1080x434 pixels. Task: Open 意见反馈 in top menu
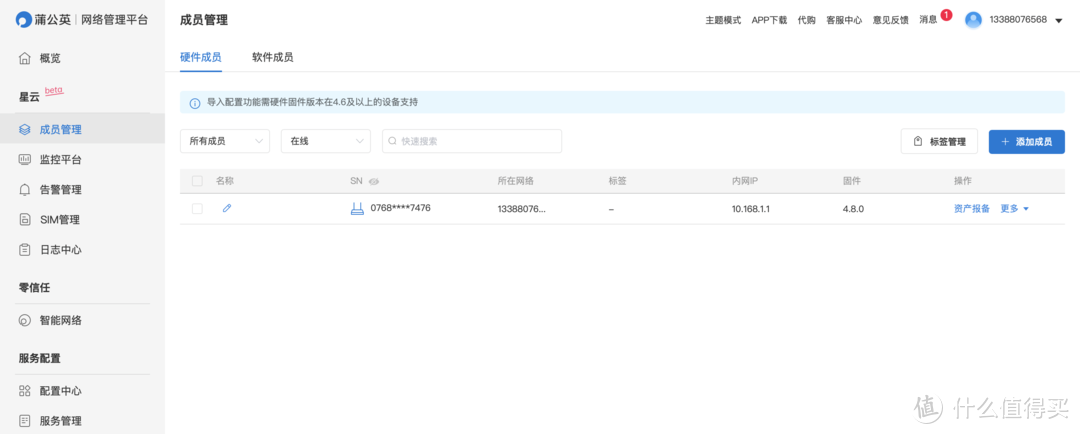(x=891, y=20)
